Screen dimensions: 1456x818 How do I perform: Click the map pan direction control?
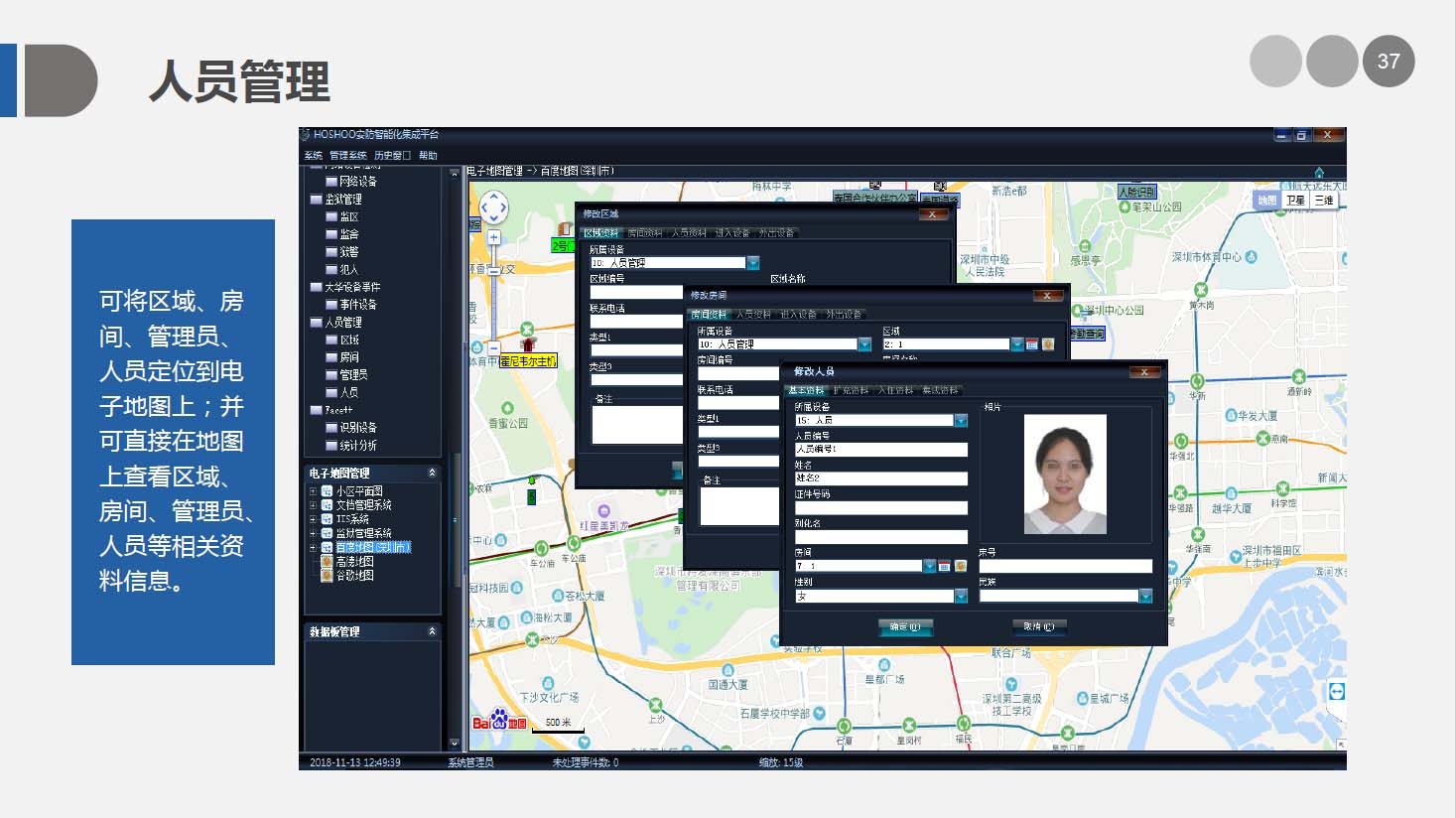[x=493, y=207]
